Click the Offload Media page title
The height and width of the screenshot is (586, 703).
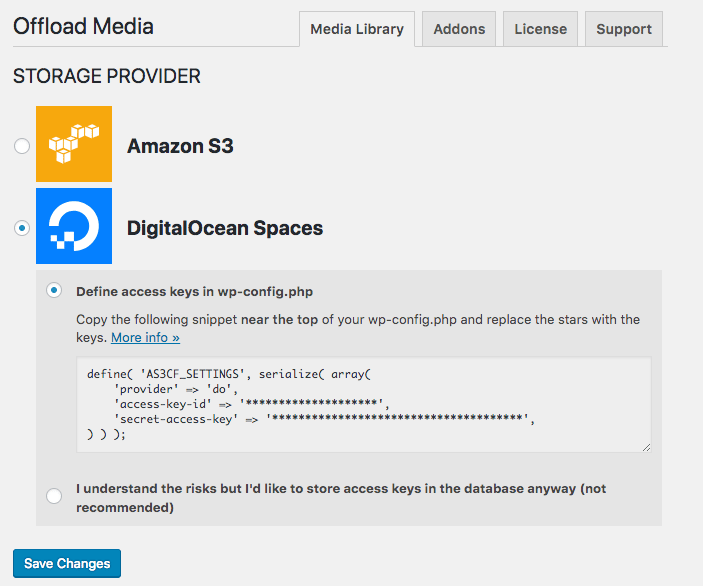point(83,26)
